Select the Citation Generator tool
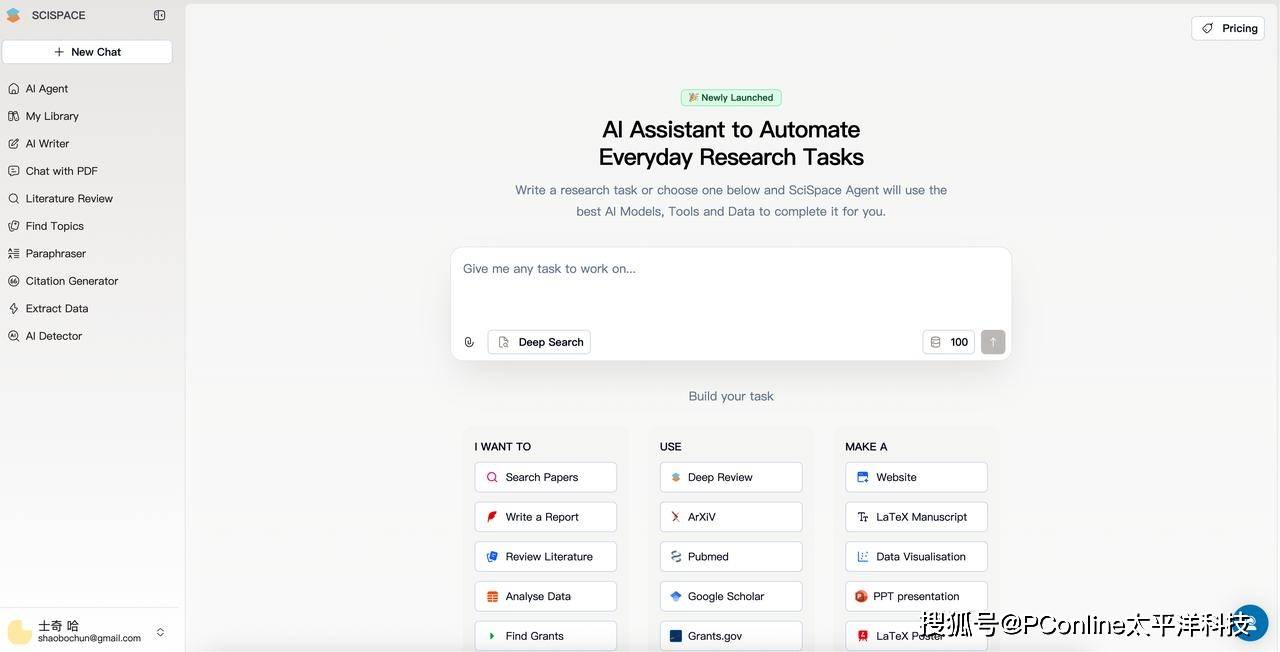This screenshot has height=652, width=1280. [71, 281]
